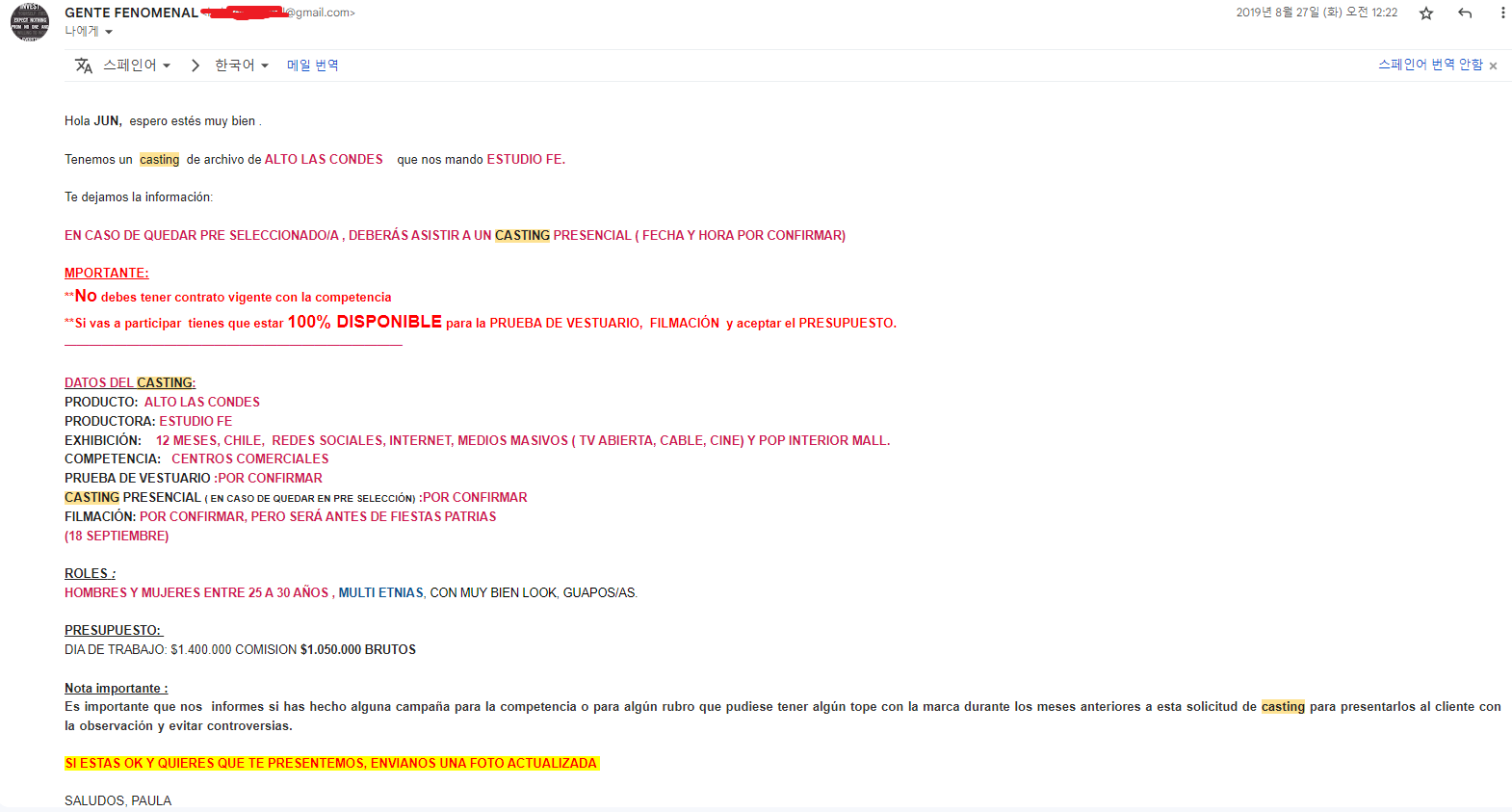Image resolution: width=1512 pixels, height=812 pixels.
Task: Click the Nota importante : heading
Action: pyautogui.click(x=117, y=689)
